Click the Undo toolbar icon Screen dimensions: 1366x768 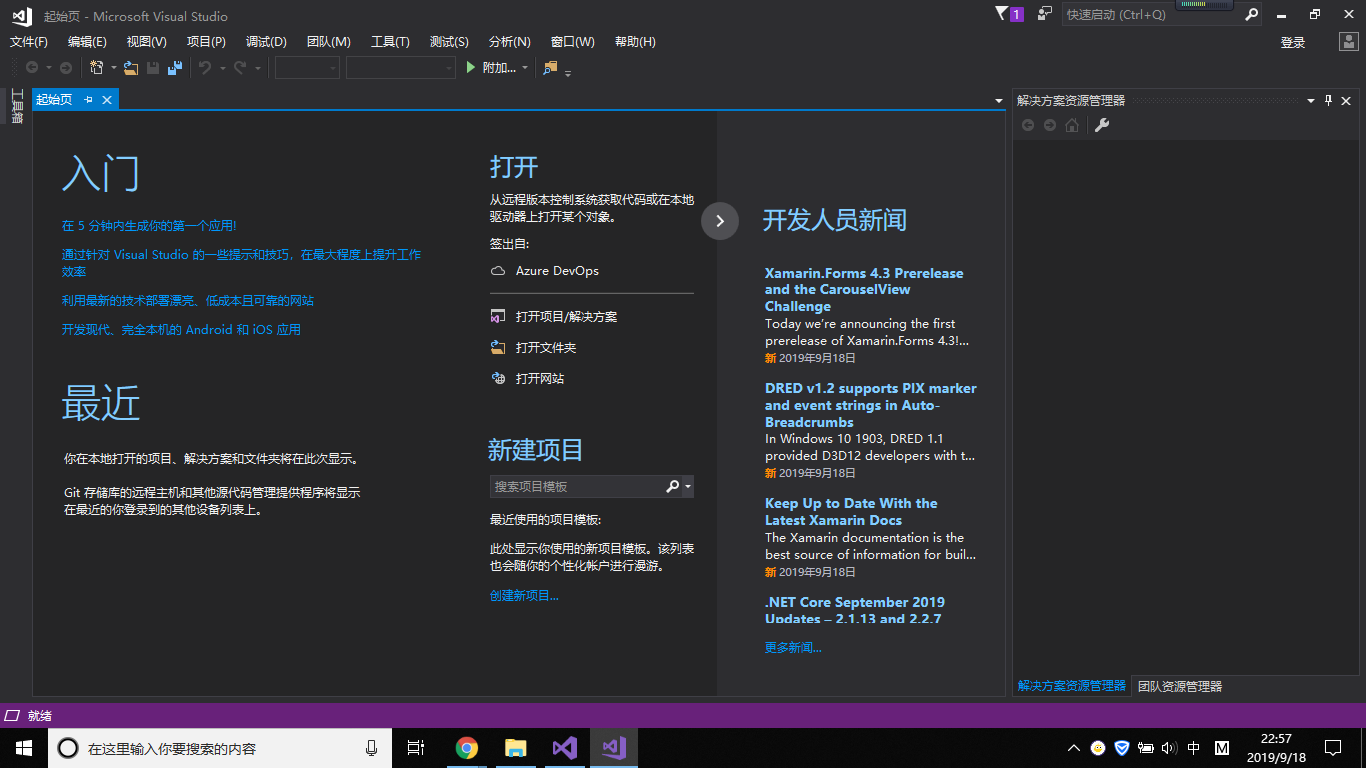coord(205,68)
